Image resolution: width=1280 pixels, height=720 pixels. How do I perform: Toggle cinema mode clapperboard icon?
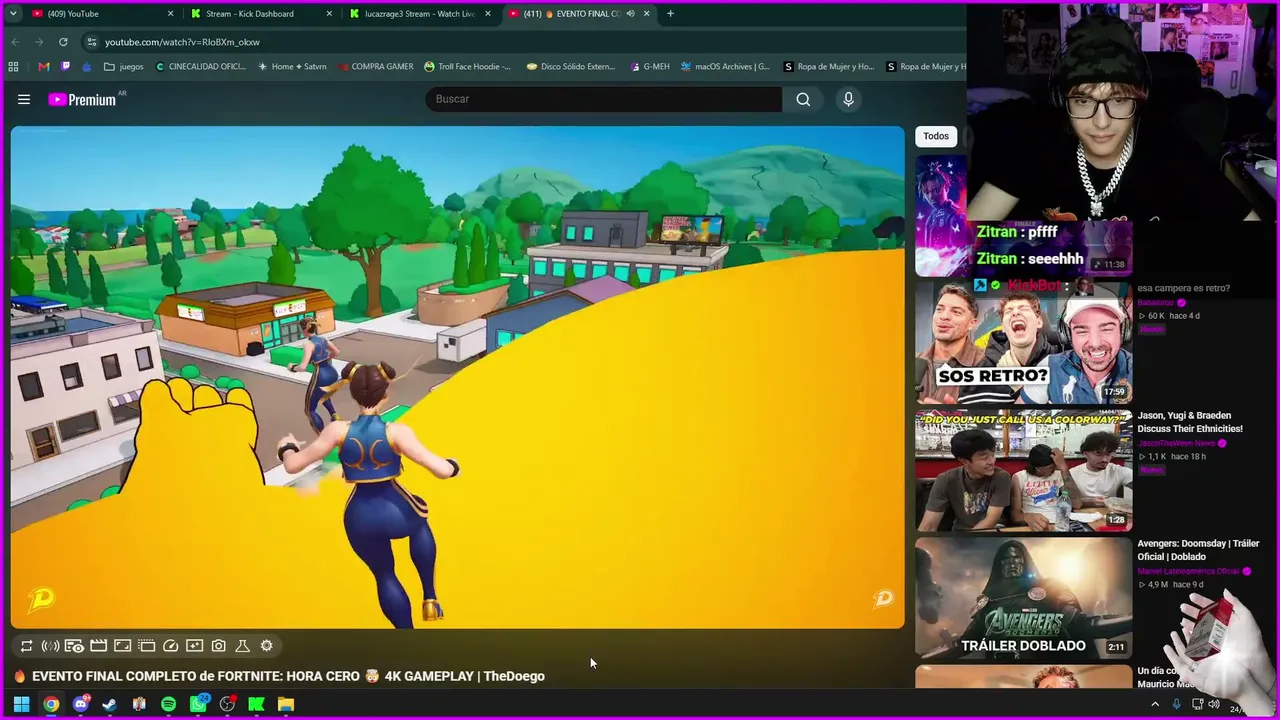[98, 646]
